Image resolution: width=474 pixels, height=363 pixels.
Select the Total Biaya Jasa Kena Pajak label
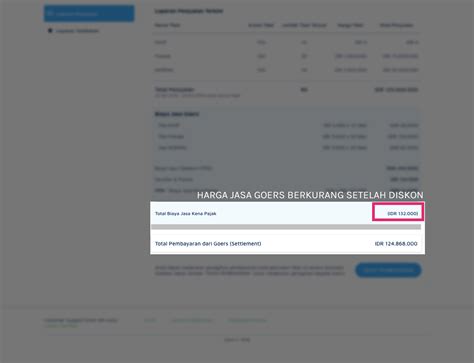tap(185, 213)
